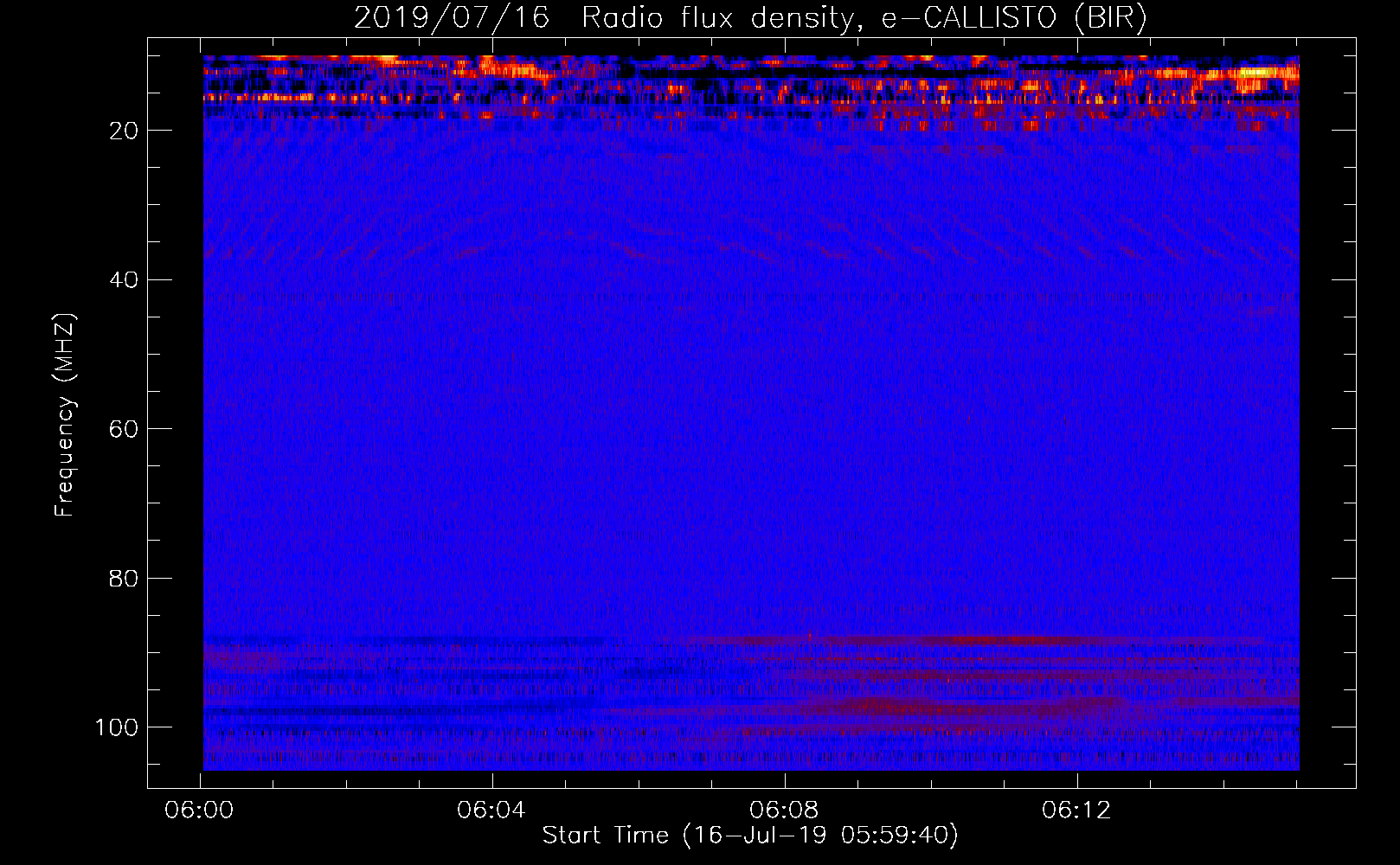Viewport: 1400px width, 865px height.
Task: Click the '06:00' time tick label
Action: tap(200, 811)
